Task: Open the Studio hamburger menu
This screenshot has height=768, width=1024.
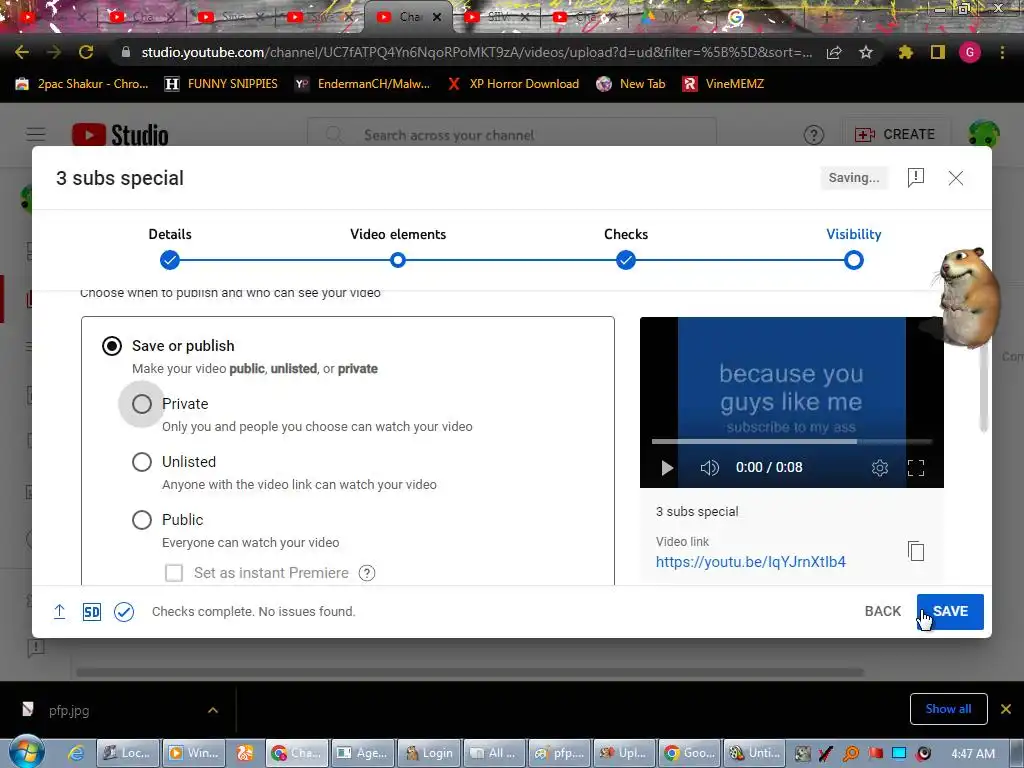Action: click(x=36, y=135)
